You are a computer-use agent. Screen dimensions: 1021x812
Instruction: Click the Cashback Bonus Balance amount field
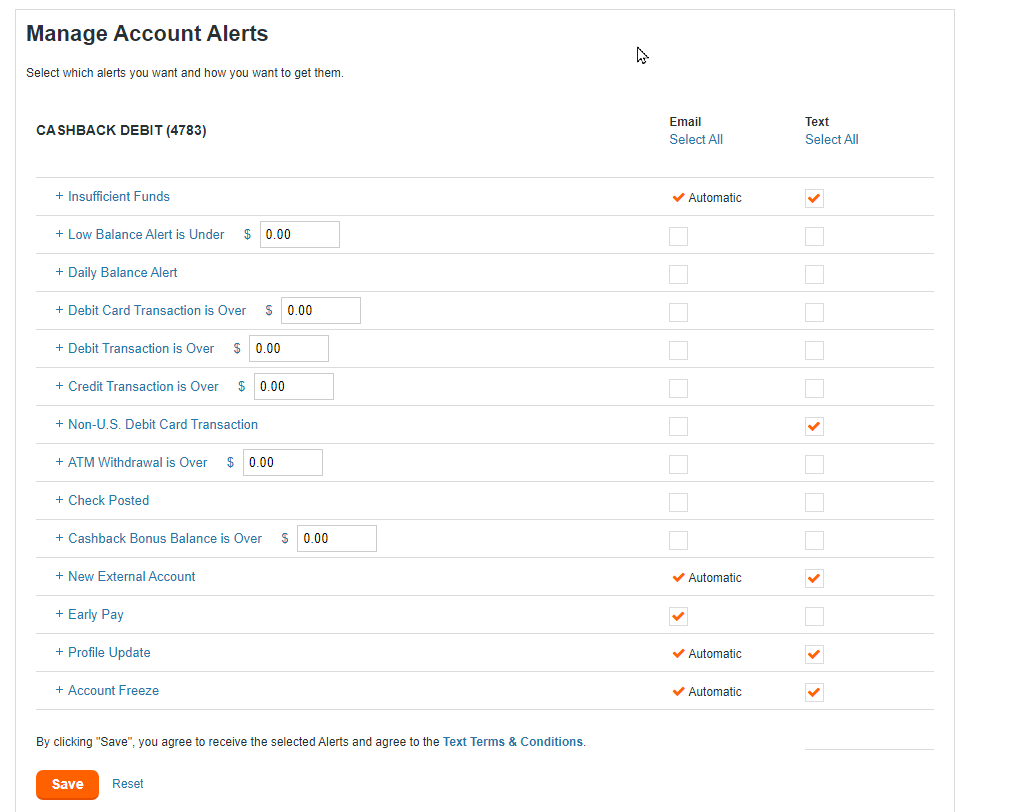click(x=337, y=539)
